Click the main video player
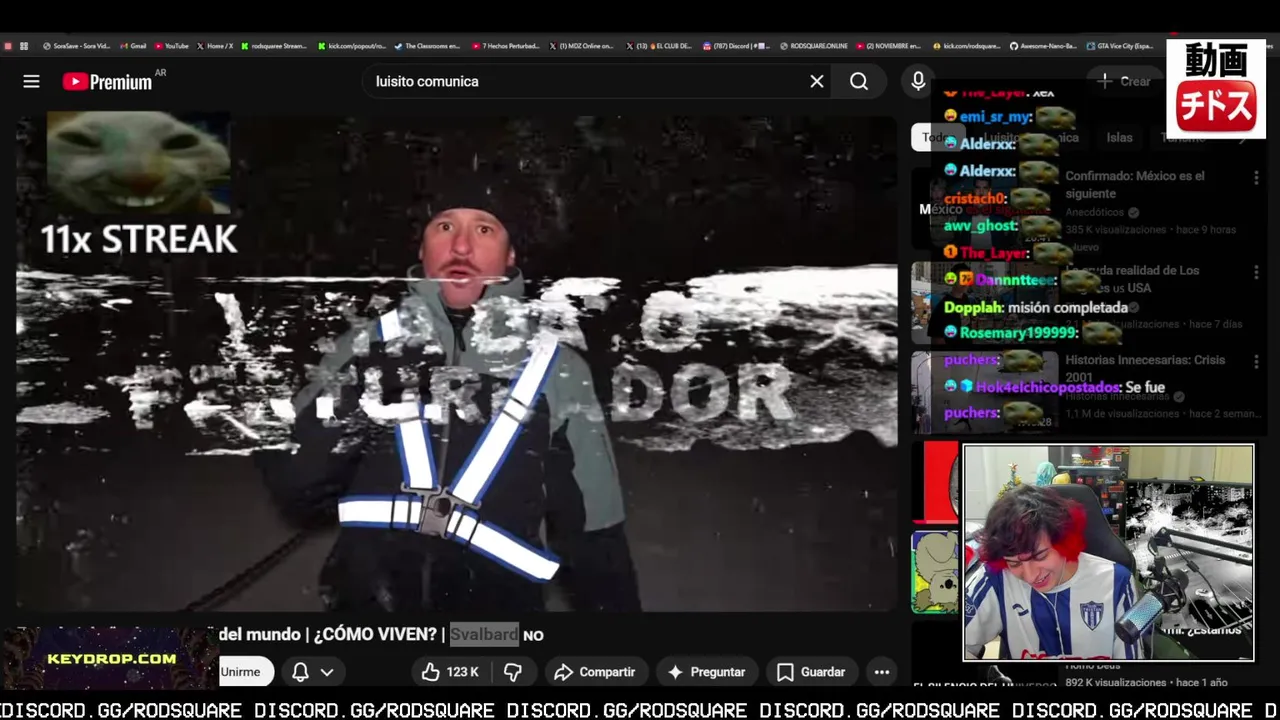The image size is (1280, 720). [456, 362]
